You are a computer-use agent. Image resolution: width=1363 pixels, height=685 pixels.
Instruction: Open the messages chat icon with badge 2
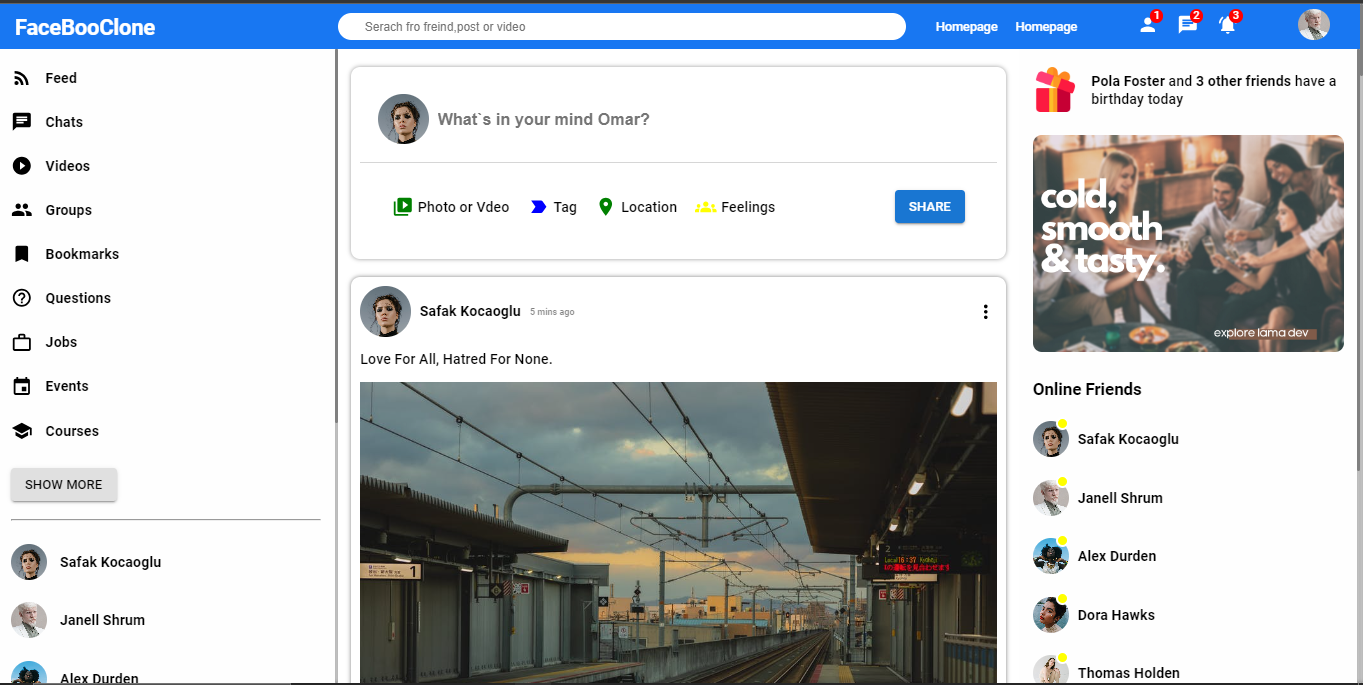(1187, 25)
